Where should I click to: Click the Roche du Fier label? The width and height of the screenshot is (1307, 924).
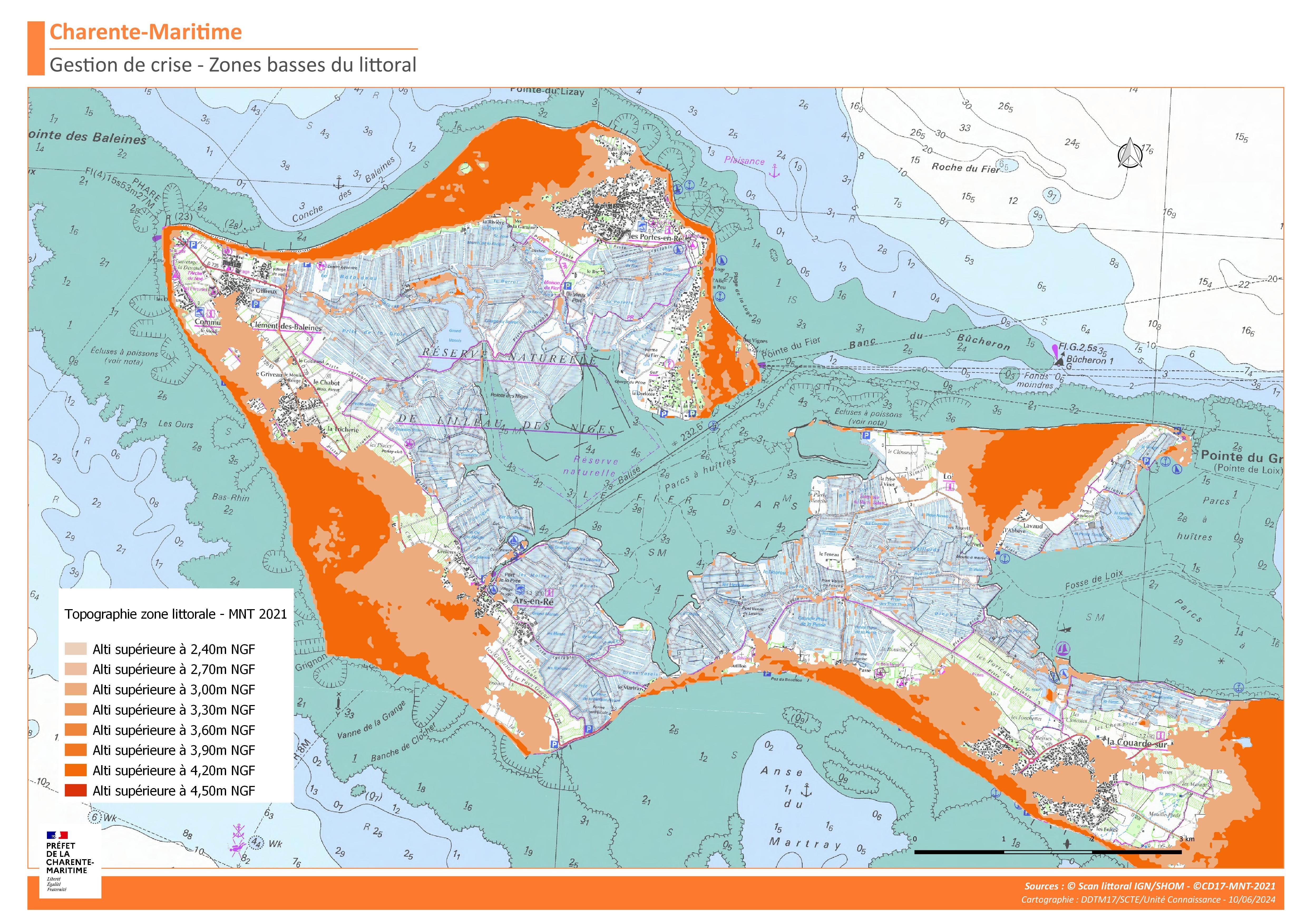[x=965, y=167]
